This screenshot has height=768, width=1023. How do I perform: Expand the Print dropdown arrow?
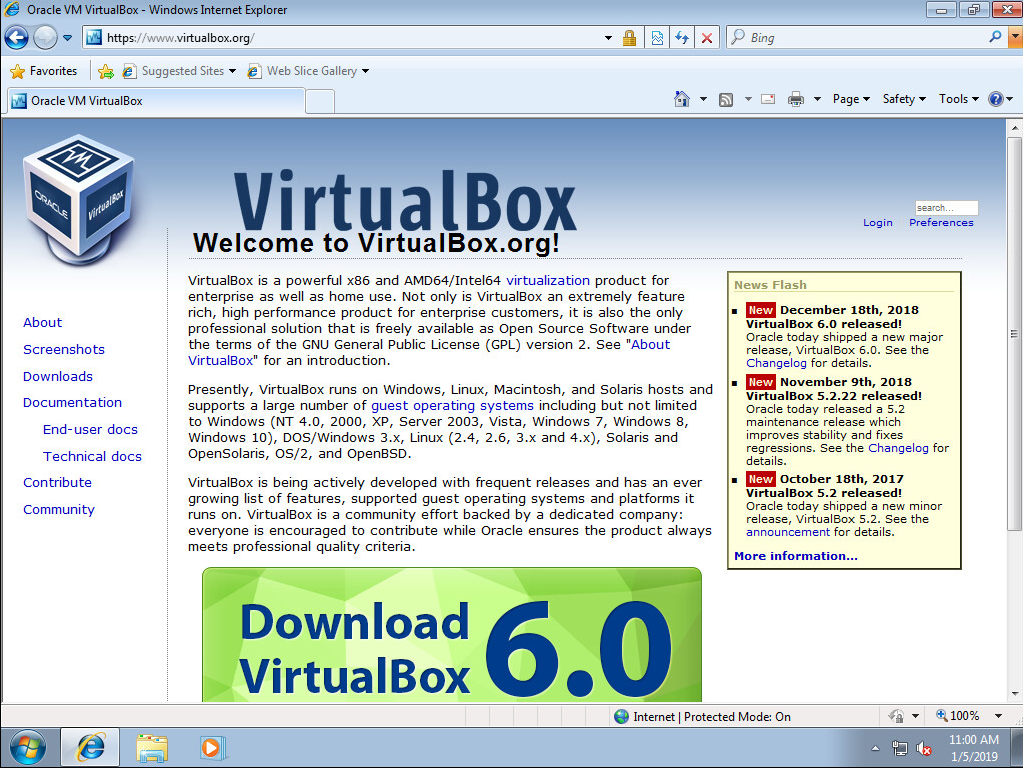point(817,99)
